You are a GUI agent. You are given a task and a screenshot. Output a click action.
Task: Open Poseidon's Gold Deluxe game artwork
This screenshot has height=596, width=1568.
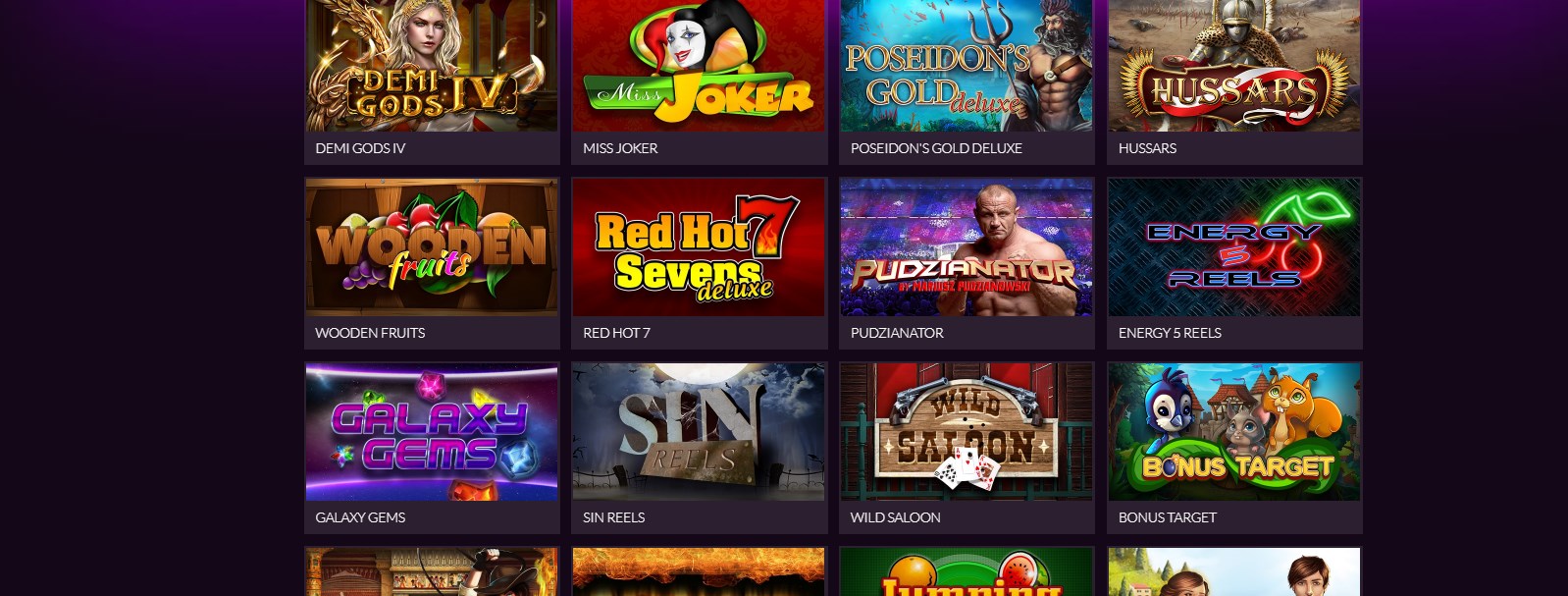pos(967,66)
